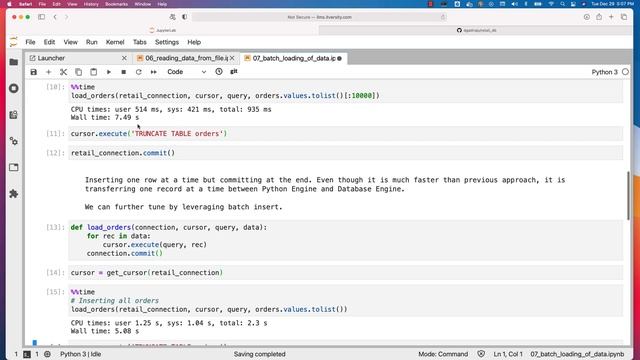Open the Tabs menu in JupyterLab

point(140,42)
